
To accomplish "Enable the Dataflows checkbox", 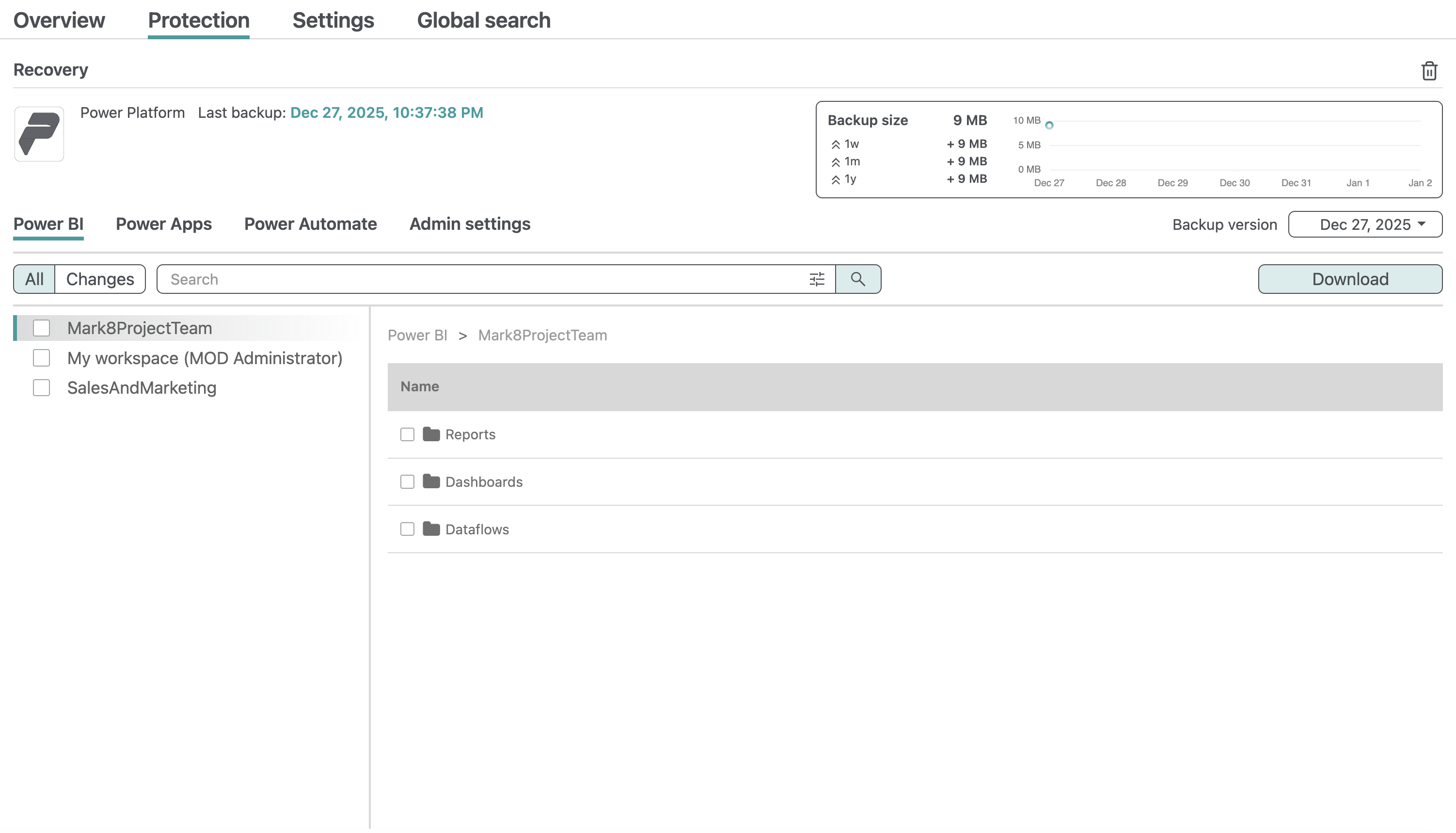I will tap(407, 529).
